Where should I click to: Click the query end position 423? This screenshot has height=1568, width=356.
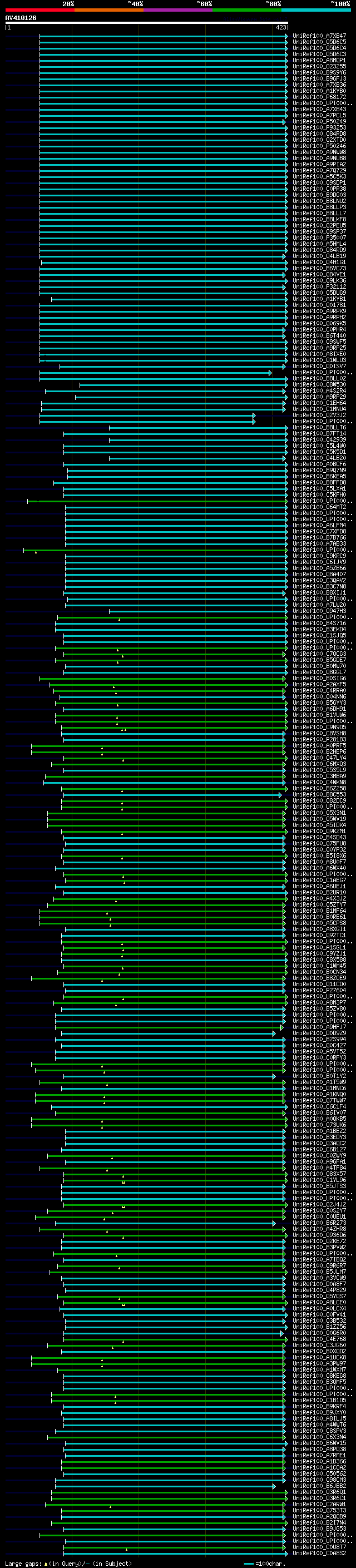[280, 27]
